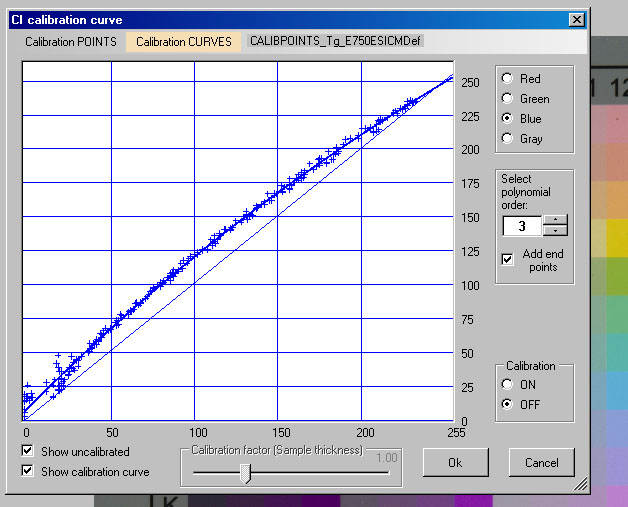Select the Green channel radio button
628x507 pixels.
coord(507,98)
